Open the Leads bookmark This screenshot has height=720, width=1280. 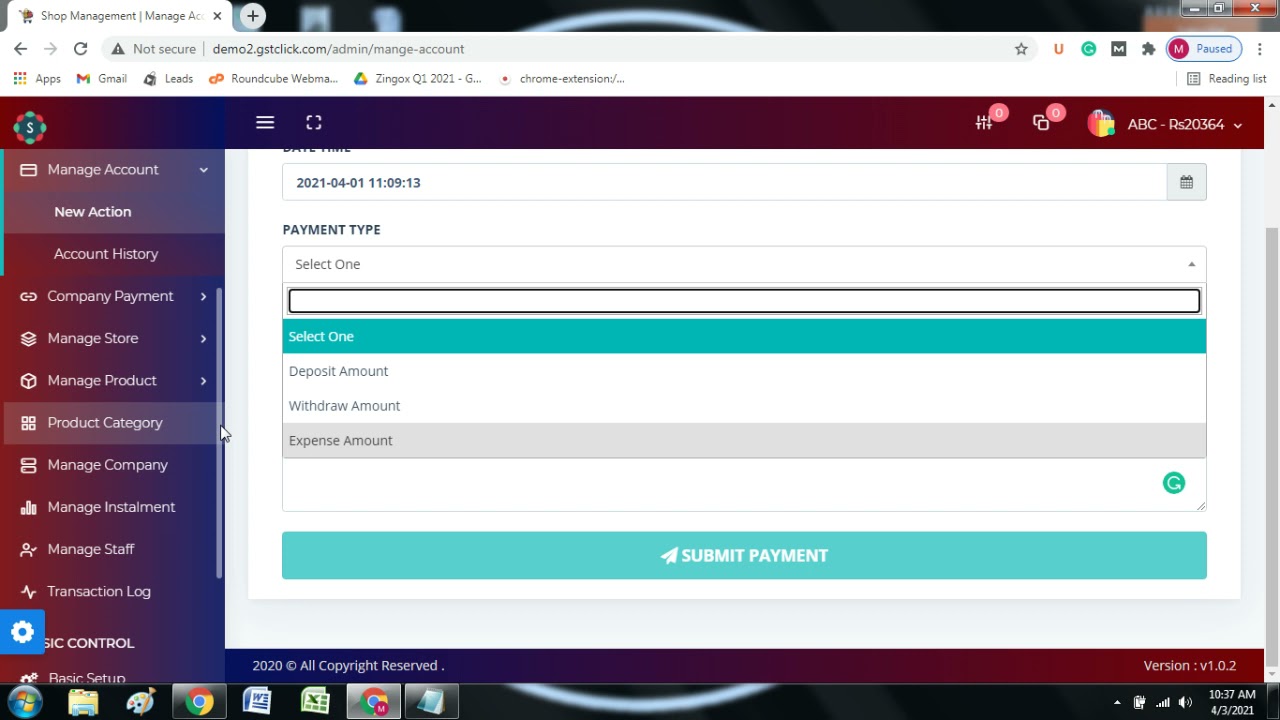point(168,79)
